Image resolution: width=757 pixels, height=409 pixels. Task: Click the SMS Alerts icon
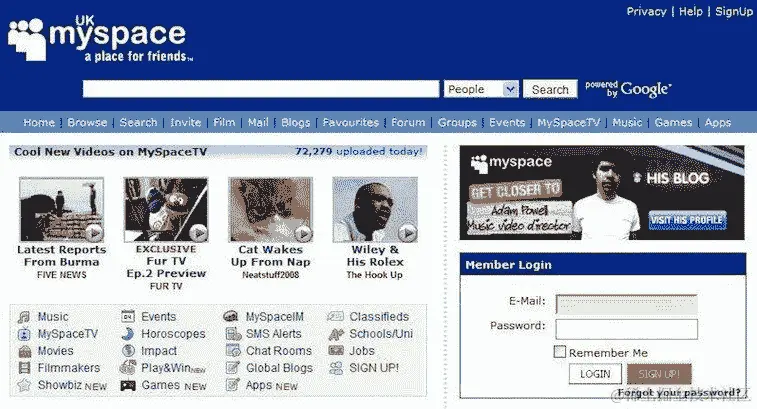click(x=233, y=334)
